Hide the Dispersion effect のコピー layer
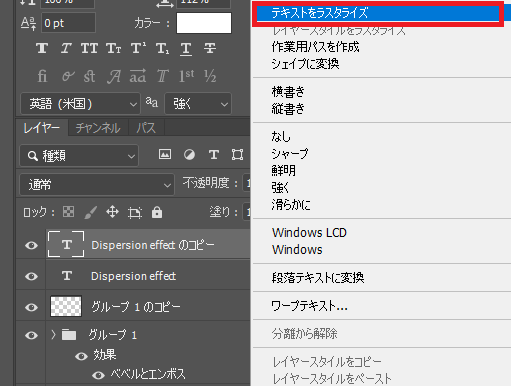The height and width of the screenshot is (386, 511). (x=31, y=245)
